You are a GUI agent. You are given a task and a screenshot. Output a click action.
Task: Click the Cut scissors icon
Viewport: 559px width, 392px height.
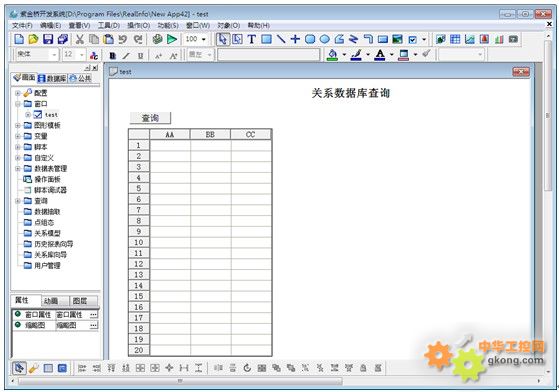tap(80, 39)
